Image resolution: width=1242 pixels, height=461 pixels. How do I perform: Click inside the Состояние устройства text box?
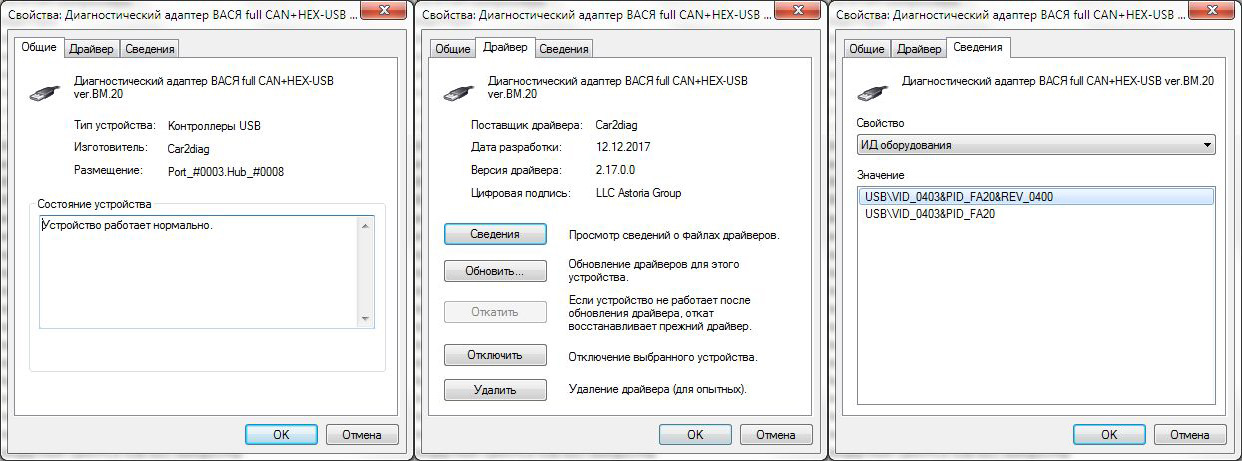tap(199, 271)
